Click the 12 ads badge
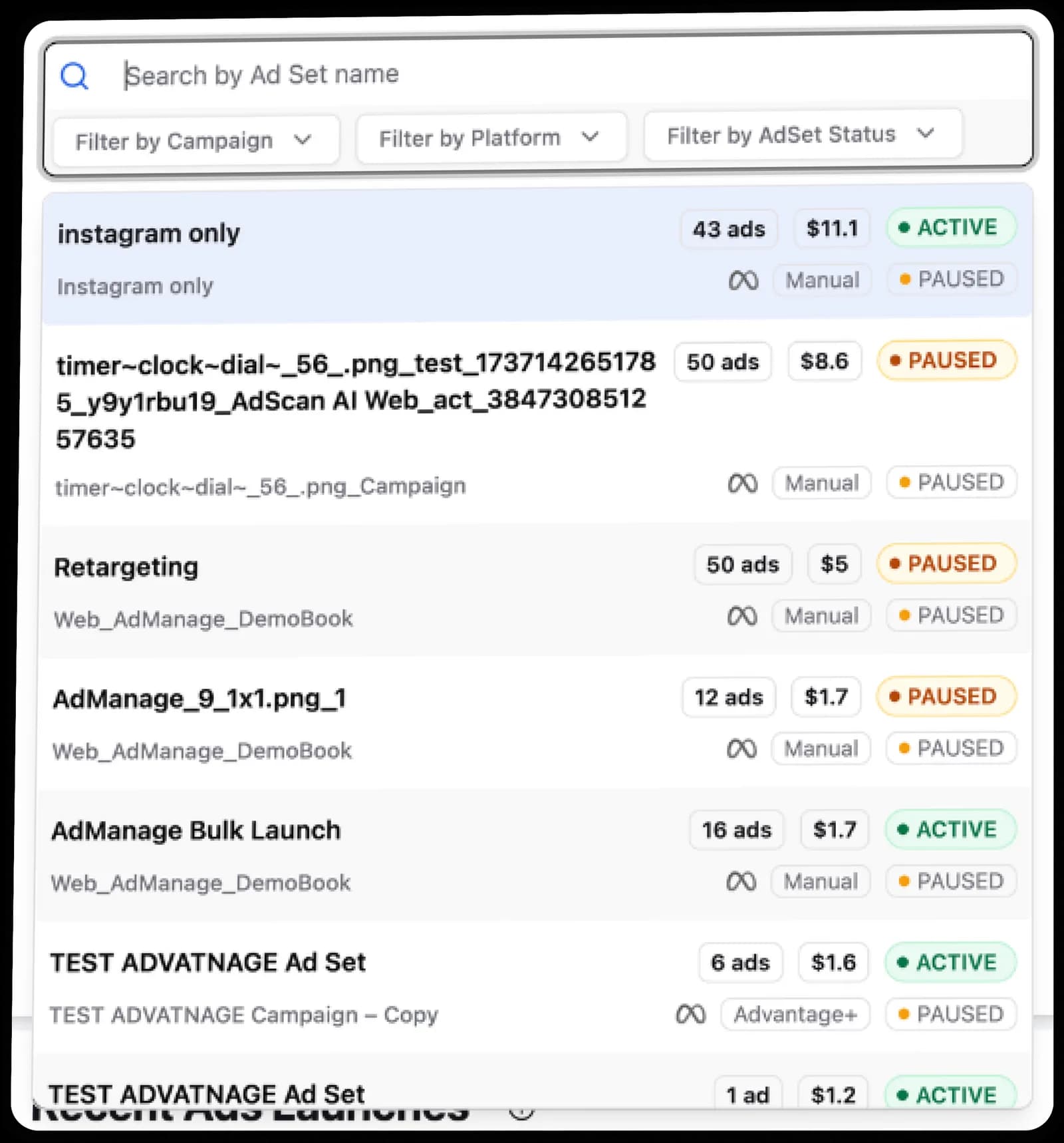1064x1143 pixels. pyautogui.click(x=729, y=697)
